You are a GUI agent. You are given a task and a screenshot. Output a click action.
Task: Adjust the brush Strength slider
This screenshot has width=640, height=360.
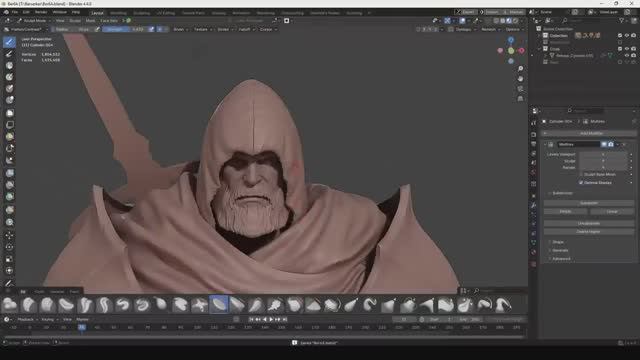click(124, 29)
